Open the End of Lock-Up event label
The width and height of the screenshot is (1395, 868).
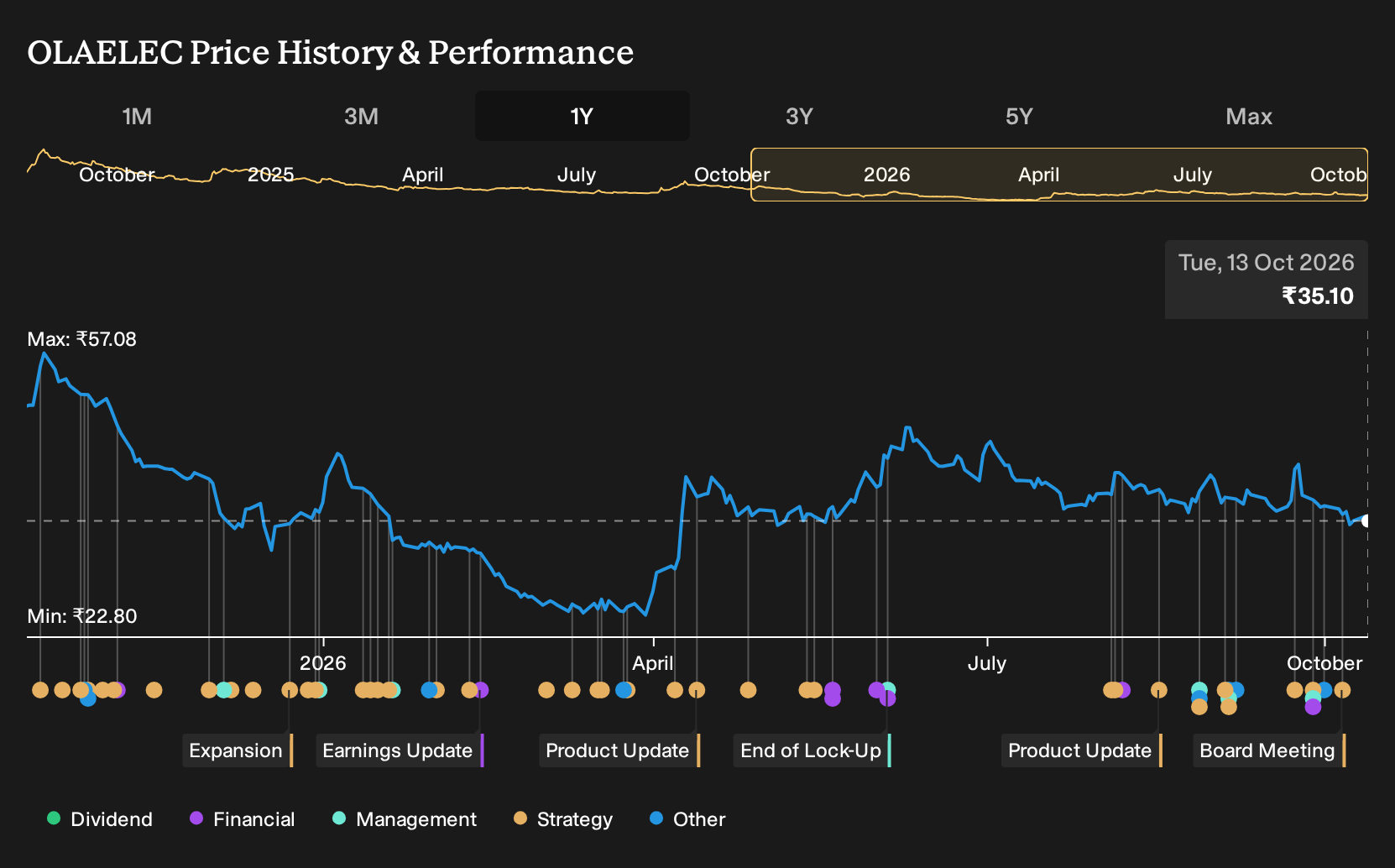pos(812,750)
